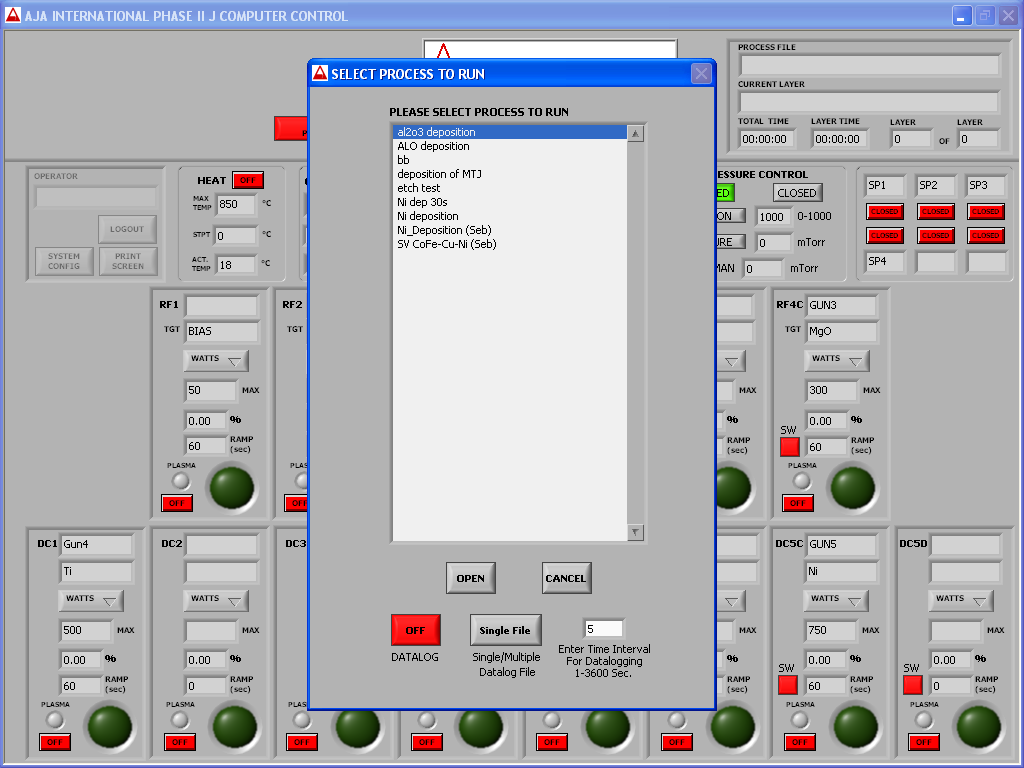Turn the RF4C power knob
The height and width of the screenshot is (768, 1024).
tap(853, 487)
